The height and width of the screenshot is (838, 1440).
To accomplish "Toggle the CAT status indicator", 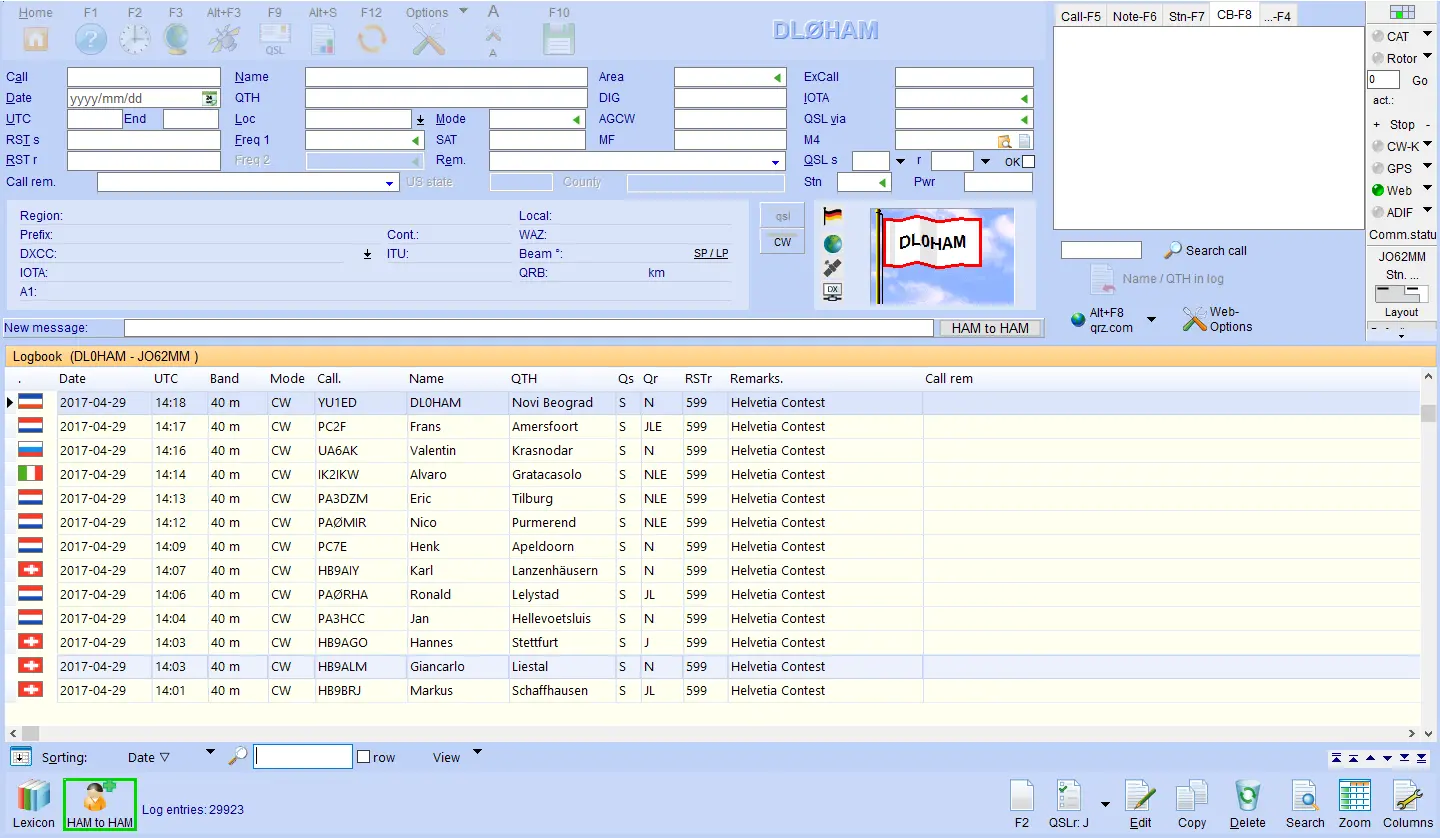I will [1378, 36].
